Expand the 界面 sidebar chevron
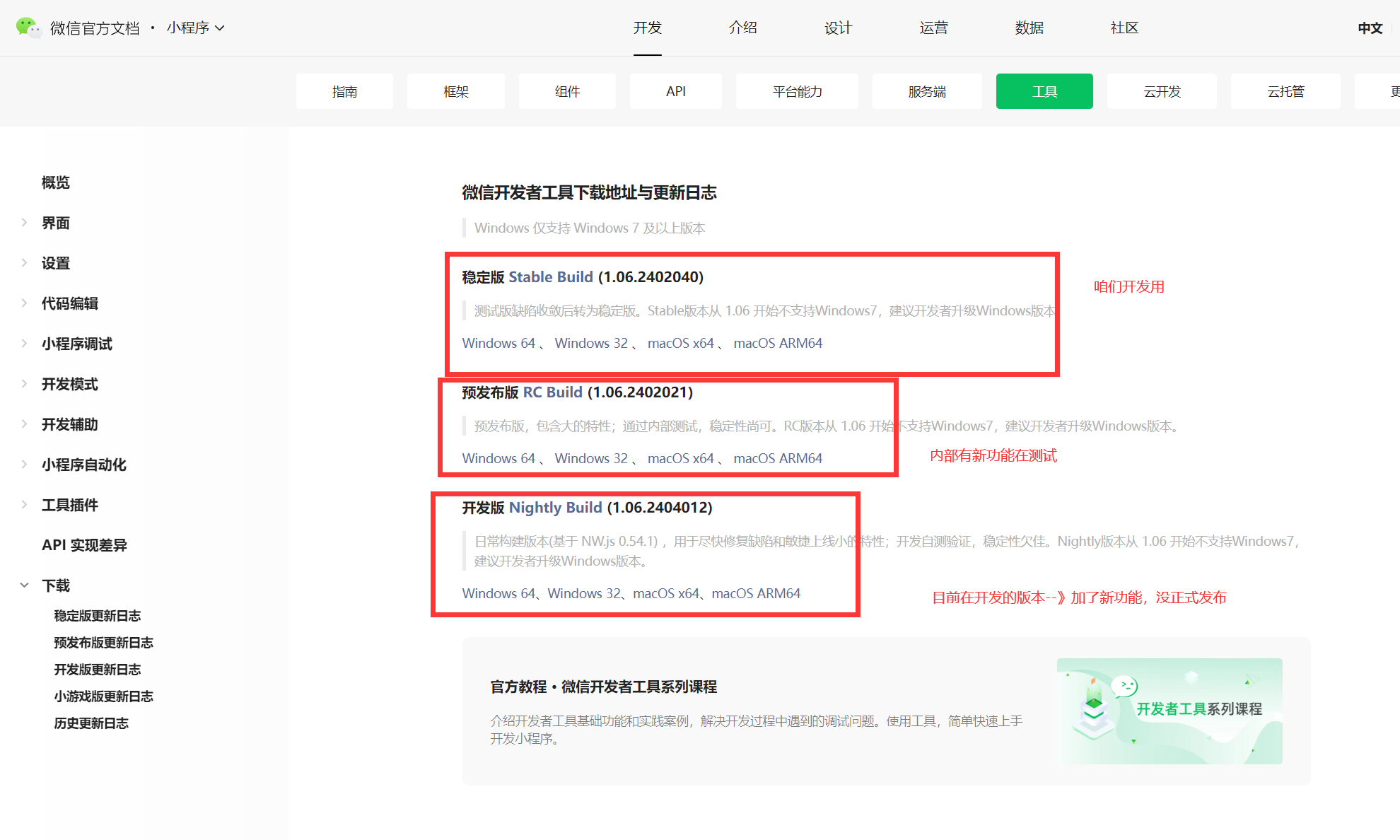 point(24,223)
